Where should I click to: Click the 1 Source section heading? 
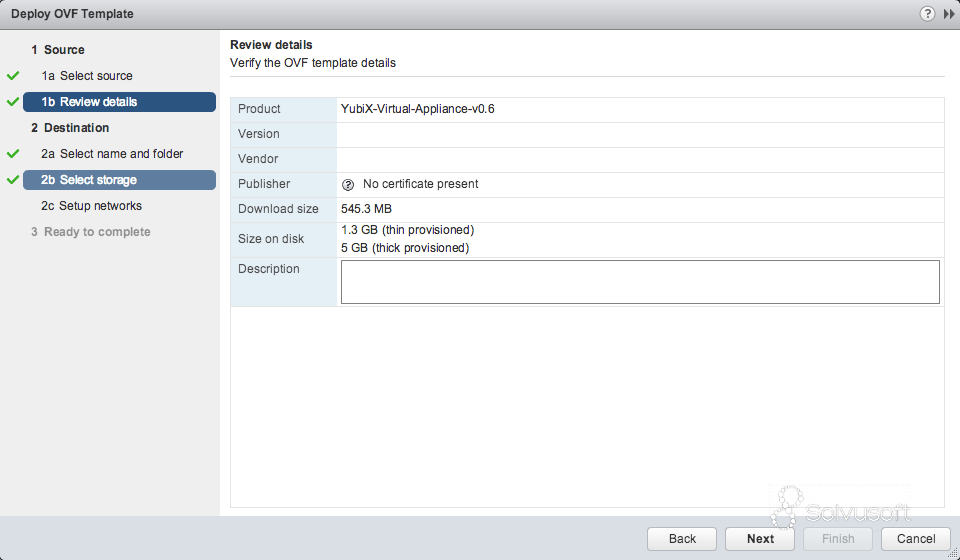click(x=58, y=50)
